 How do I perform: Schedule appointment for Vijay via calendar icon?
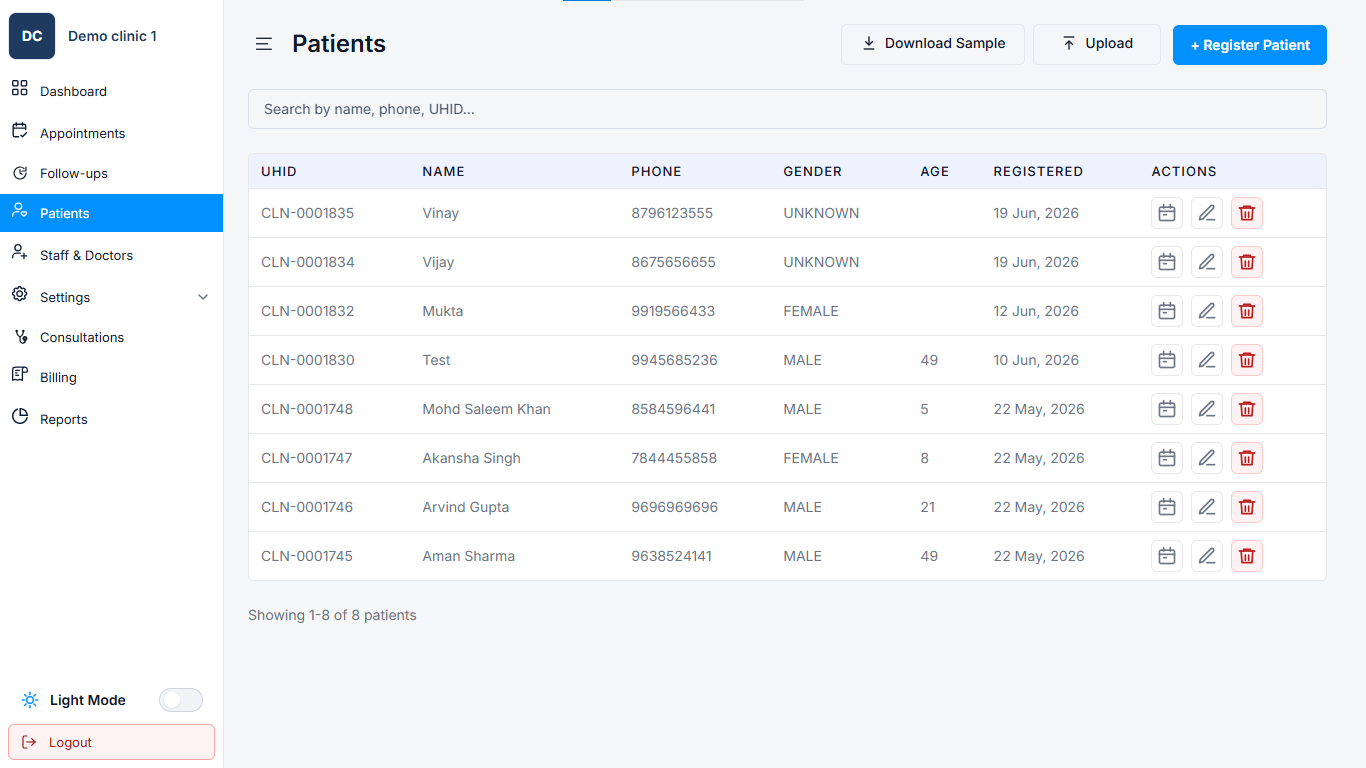pyautogui.click(x=1167, y=262)
